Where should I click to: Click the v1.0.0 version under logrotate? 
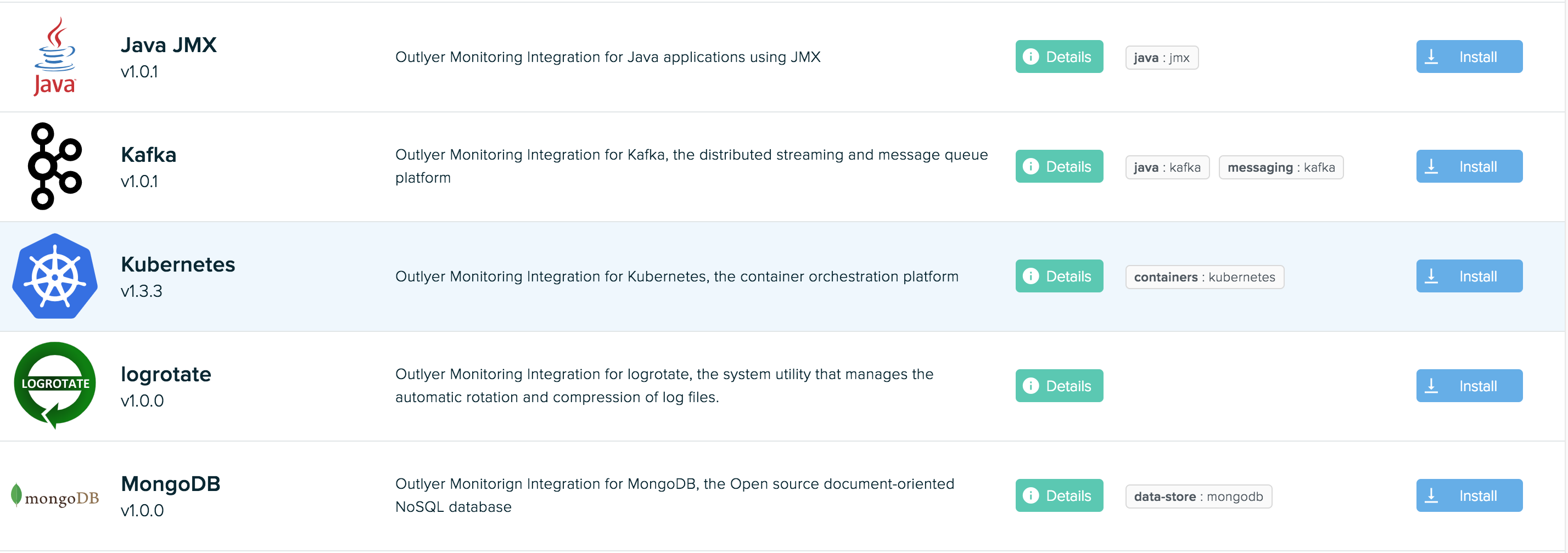(142, 401)
